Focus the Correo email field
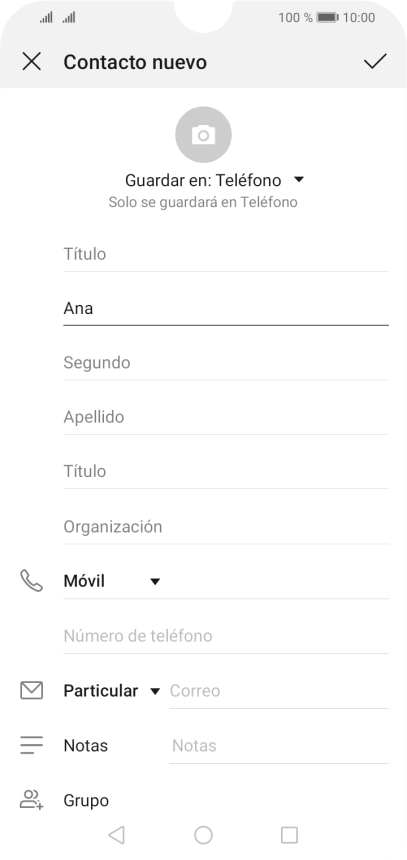 tap(279, 691)
